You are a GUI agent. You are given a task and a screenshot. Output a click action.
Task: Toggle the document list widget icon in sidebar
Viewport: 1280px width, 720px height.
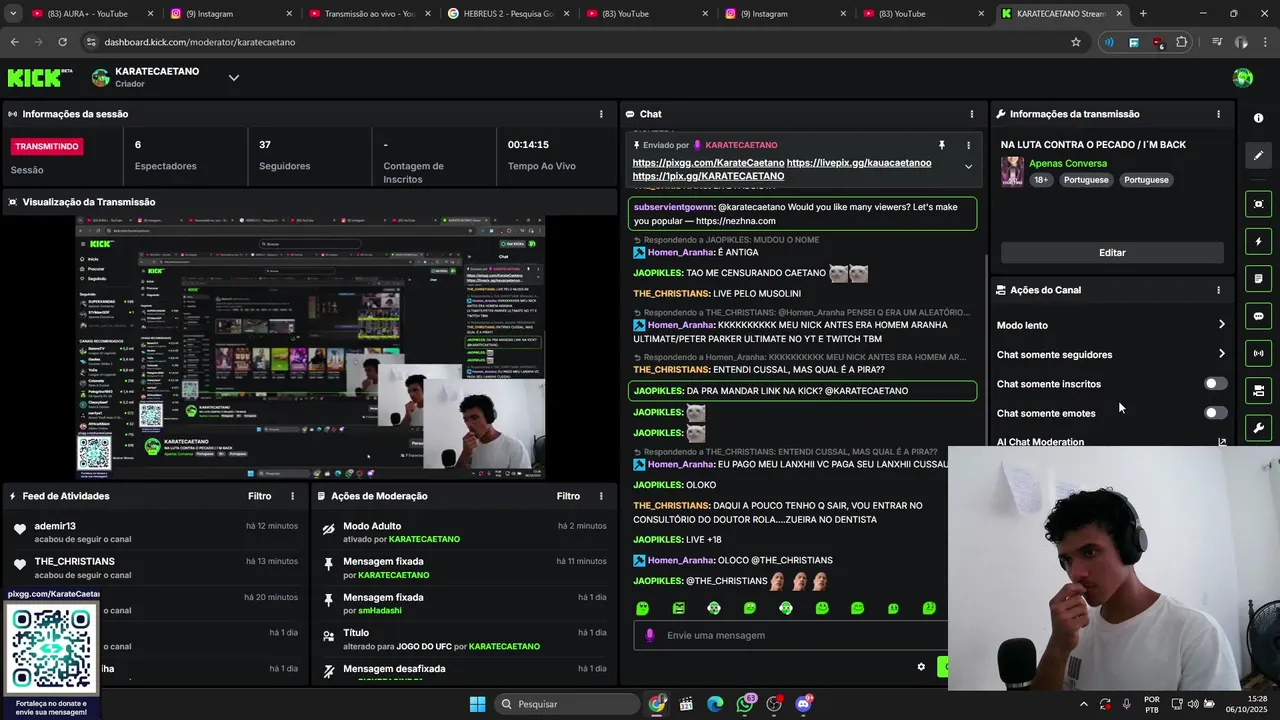1258,279
